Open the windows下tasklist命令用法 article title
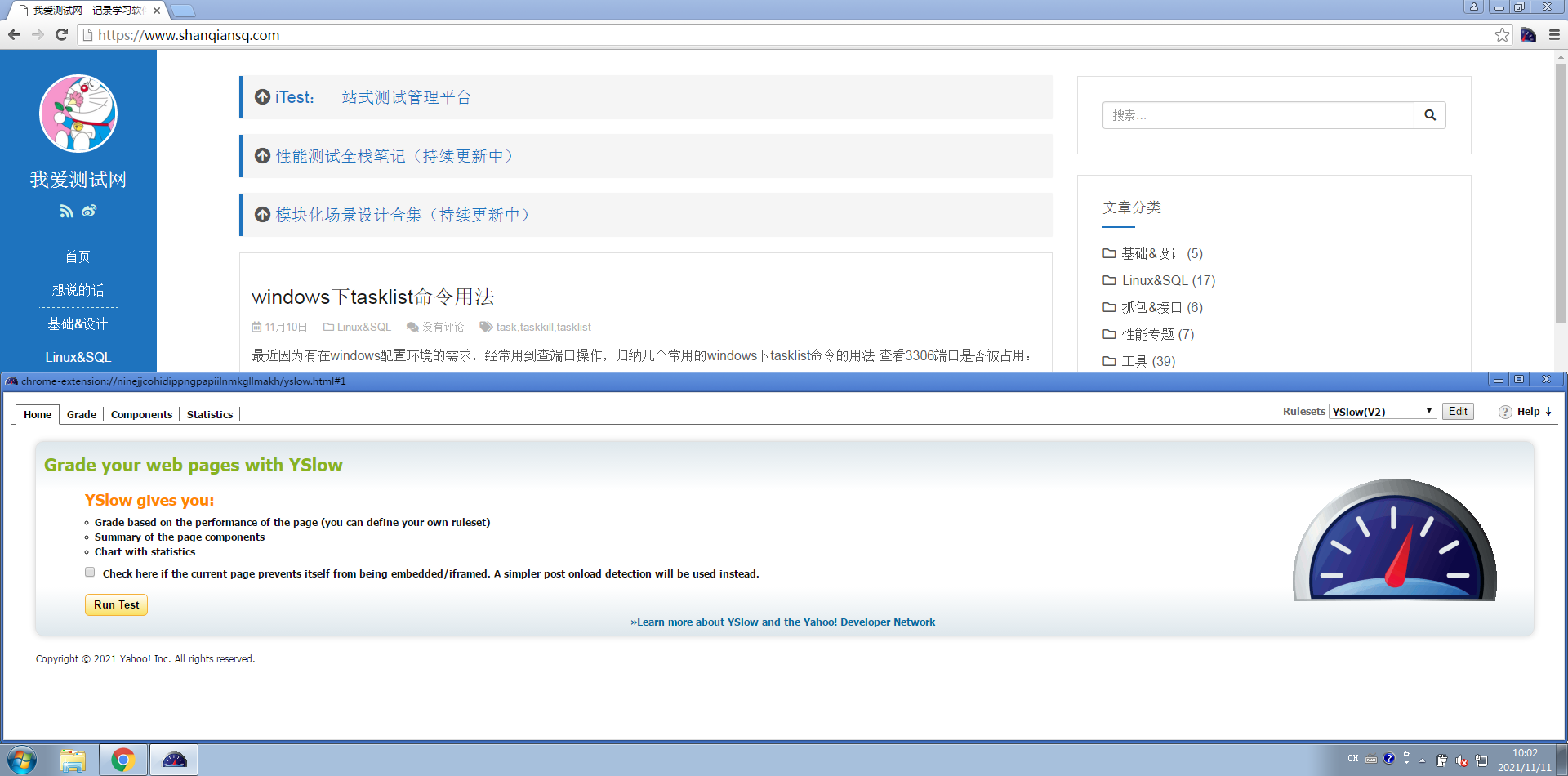 (373, 297)
